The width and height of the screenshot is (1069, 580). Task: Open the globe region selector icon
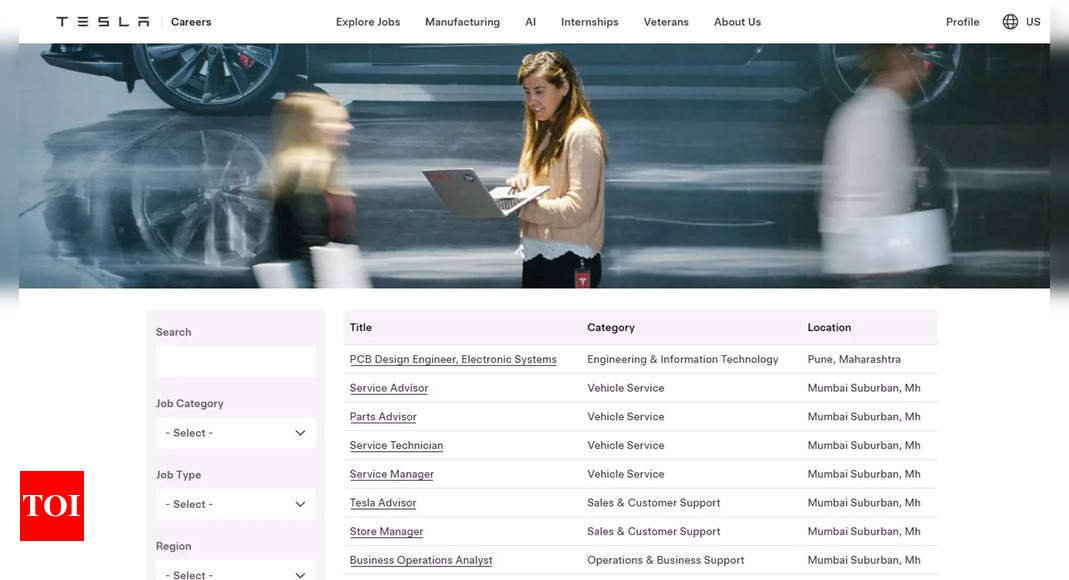(x=1010, y=22)
